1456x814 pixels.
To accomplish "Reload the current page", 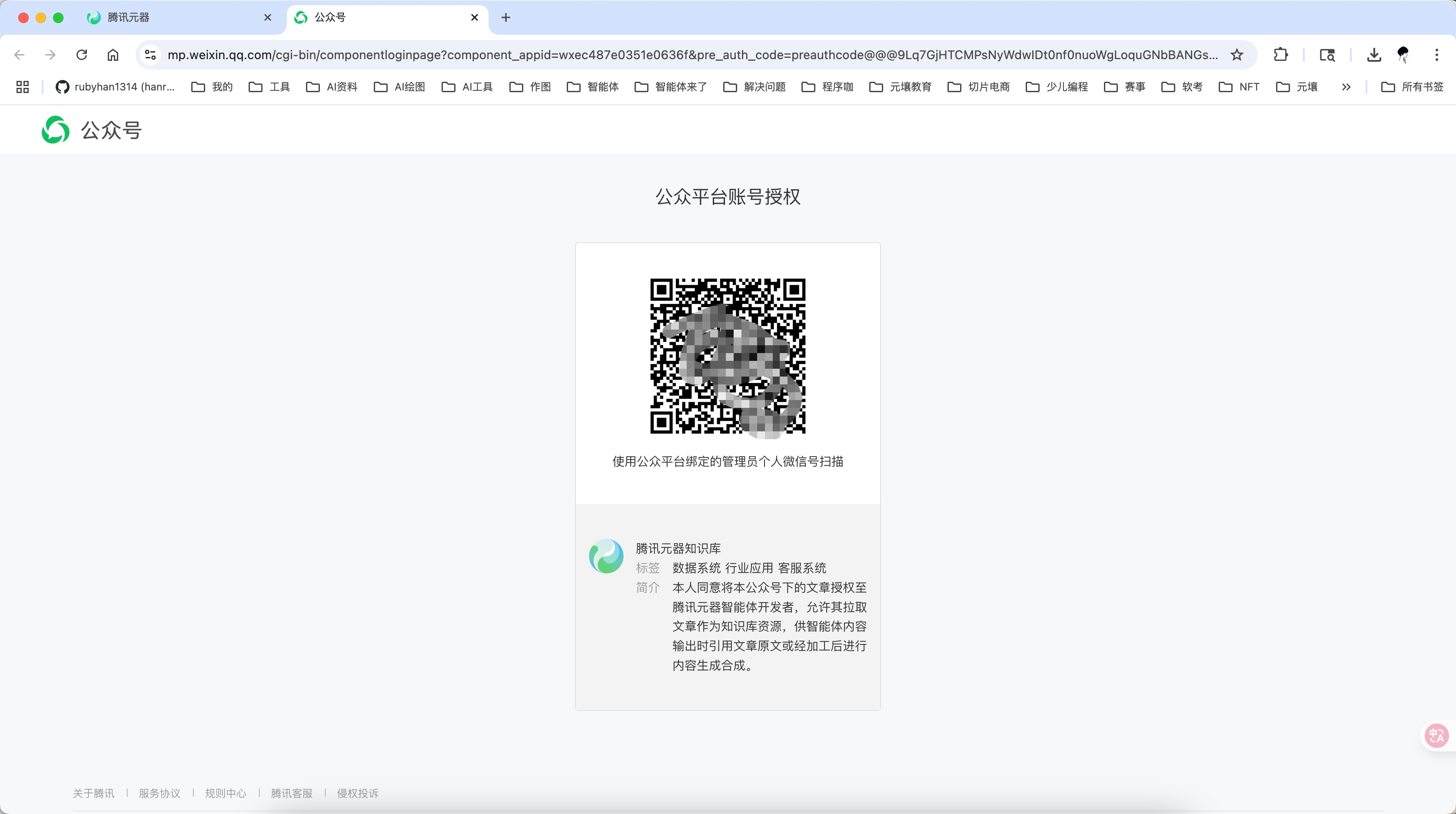I will tap(82, 54).
